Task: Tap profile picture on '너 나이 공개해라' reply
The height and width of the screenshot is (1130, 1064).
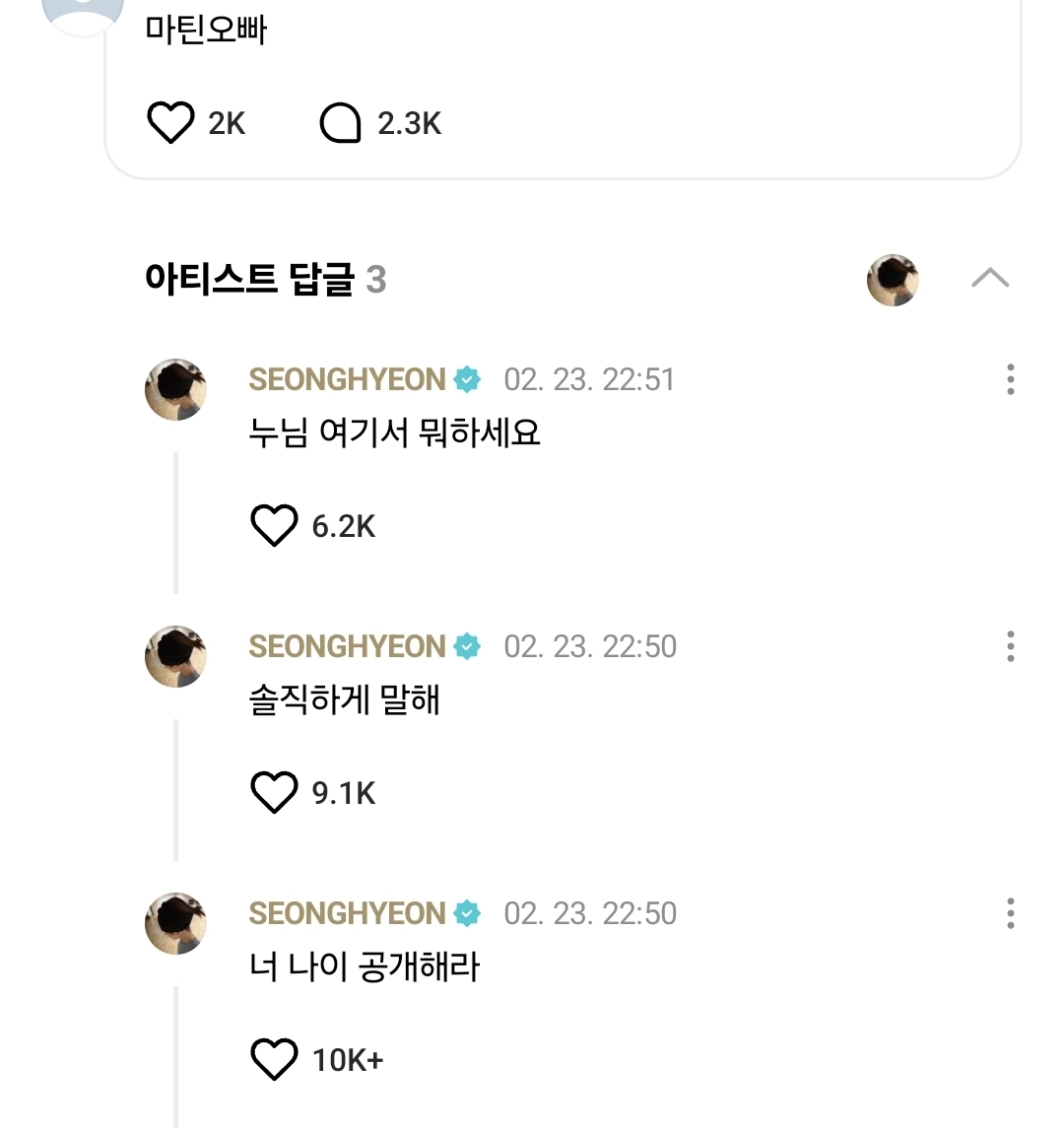Action: pos(176,923)
